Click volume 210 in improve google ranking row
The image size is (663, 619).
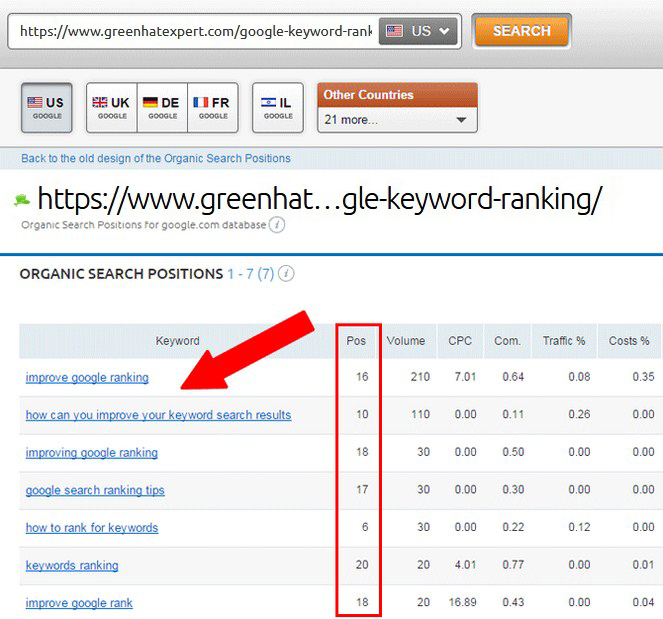click(x=420, y=377)
